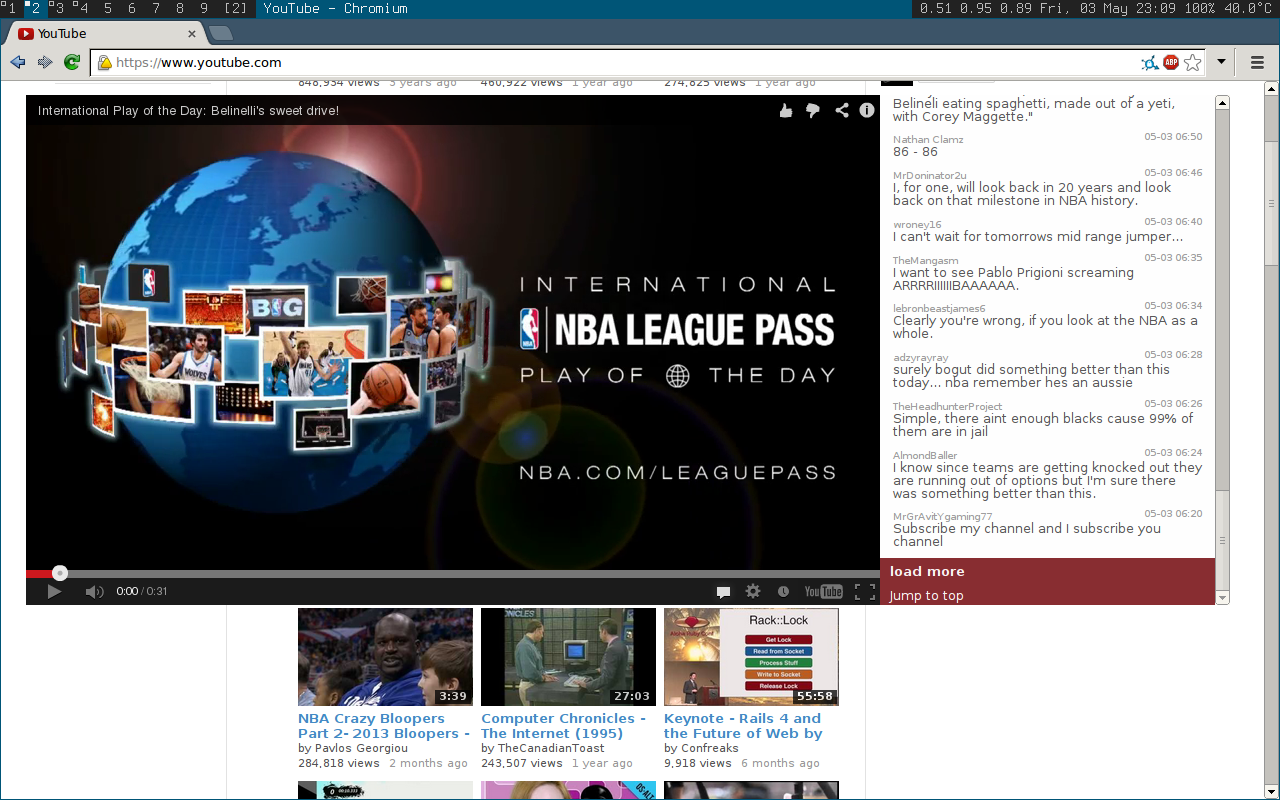This screenshot has width=1280, height=800.
Task: Click the comments panel scrollbar thumb
Action: click(x=1222, y=541)
